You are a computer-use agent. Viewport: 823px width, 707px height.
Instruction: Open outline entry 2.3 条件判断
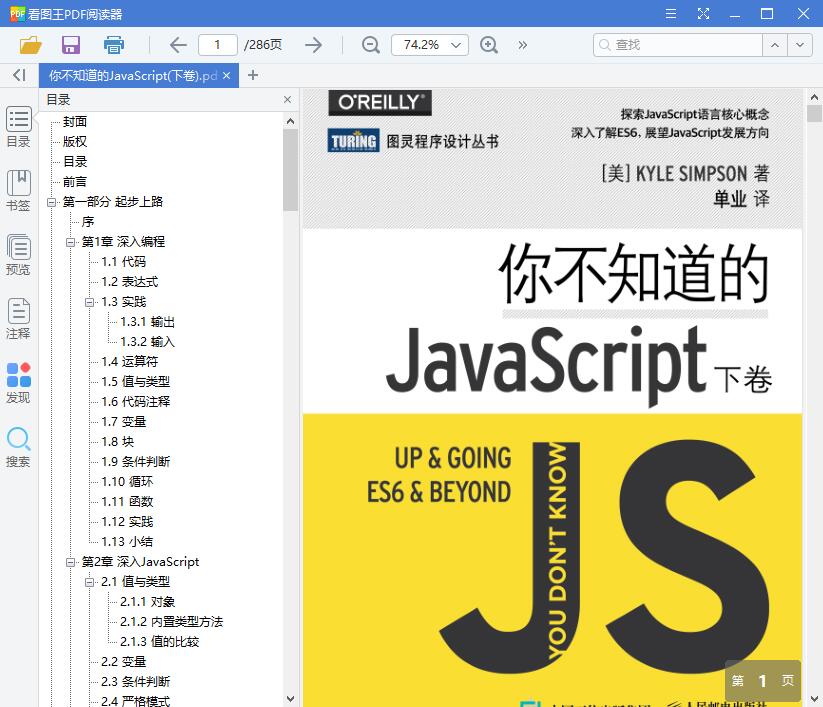point(135,682)
